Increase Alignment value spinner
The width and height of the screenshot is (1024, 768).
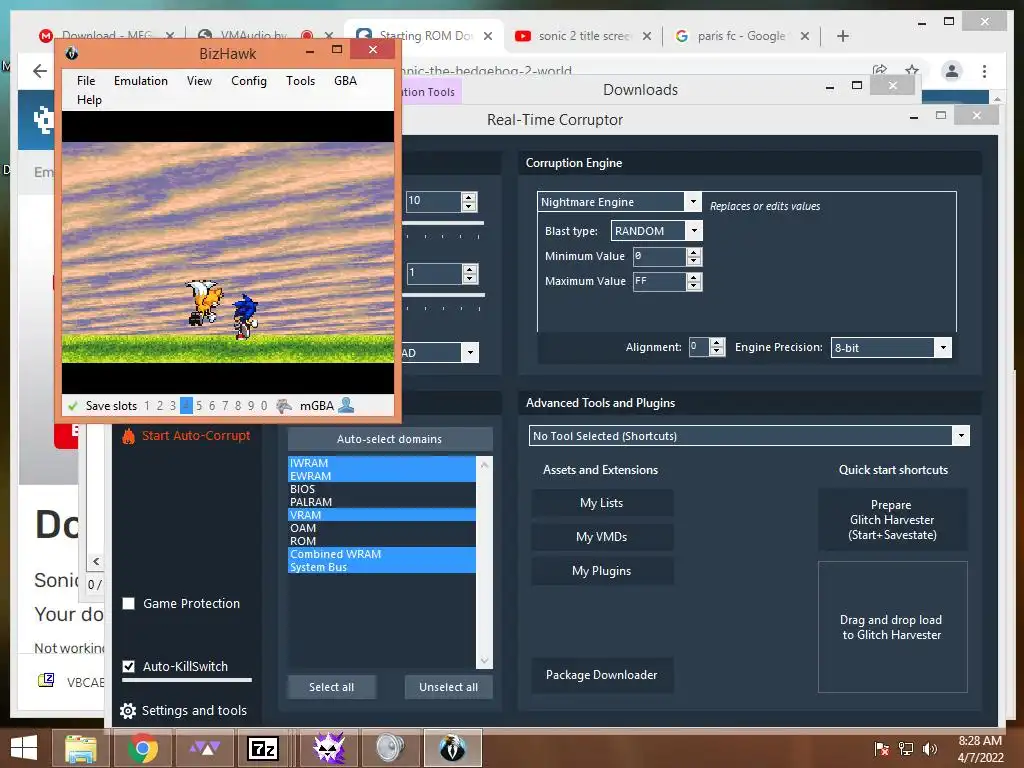(717, 342)
